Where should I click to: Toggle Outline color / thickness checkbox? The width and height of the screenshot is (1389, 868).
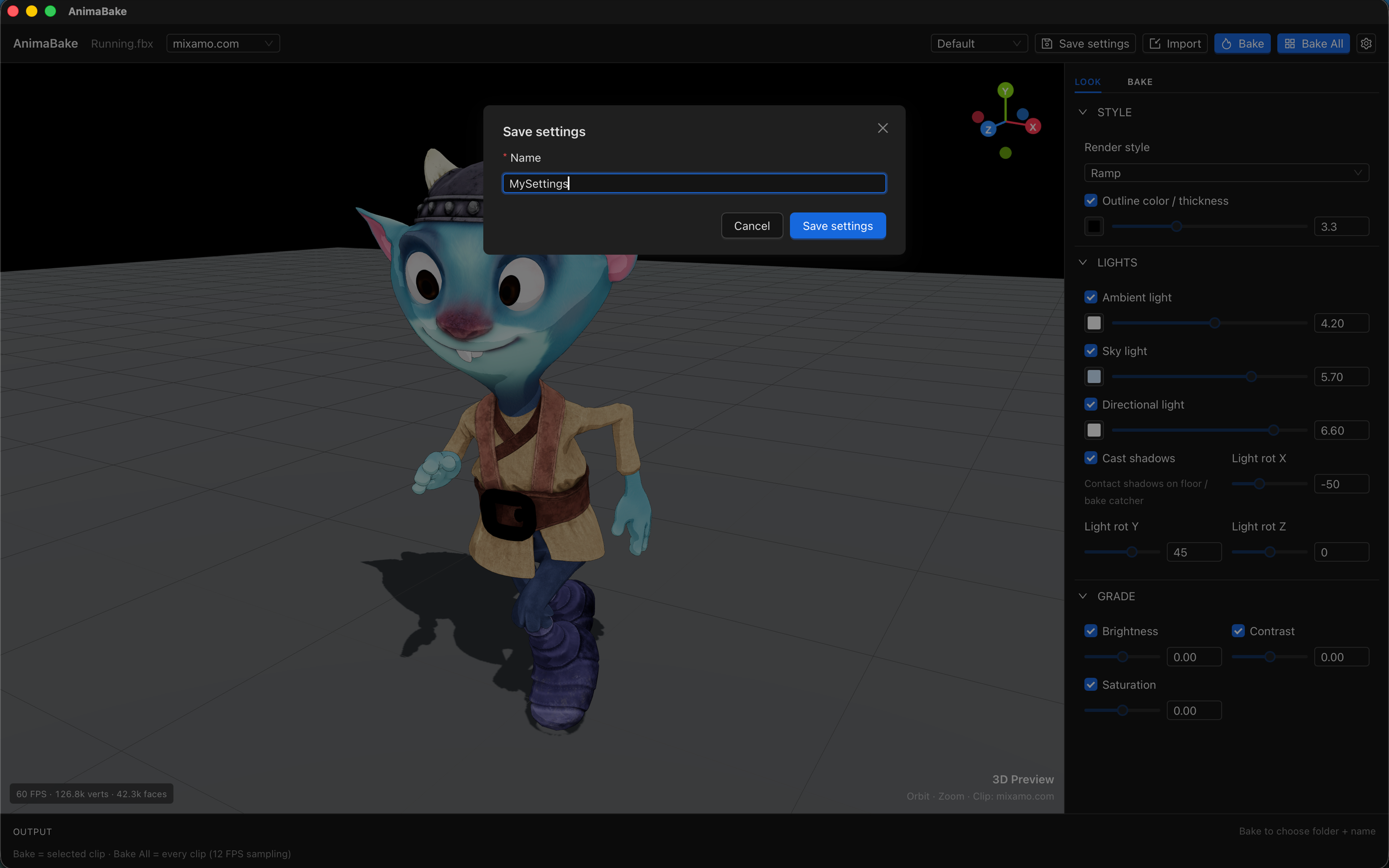click(x=1090, y=200)
